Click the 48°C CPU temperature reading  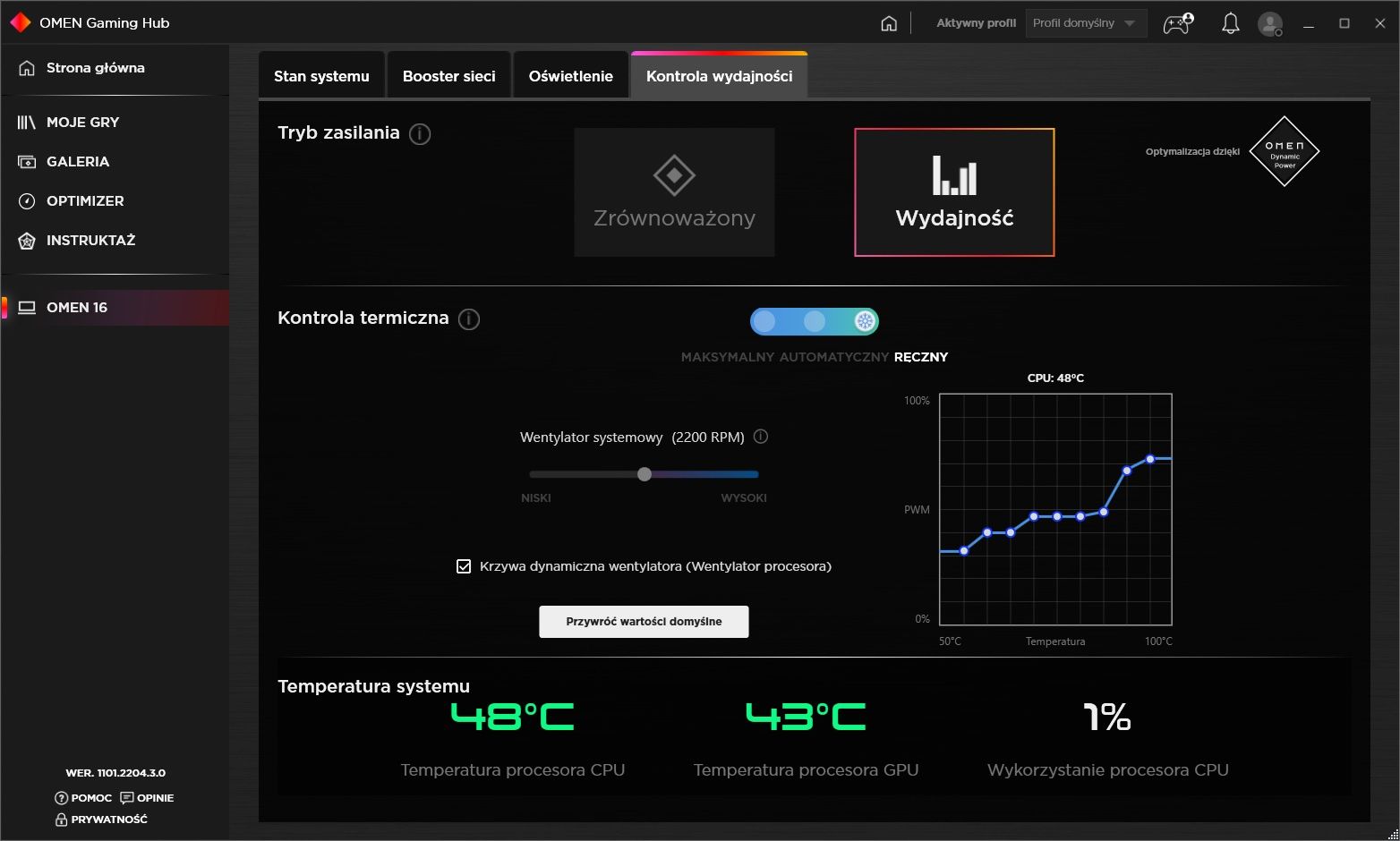pyautogui.click(x=512, y=717)
